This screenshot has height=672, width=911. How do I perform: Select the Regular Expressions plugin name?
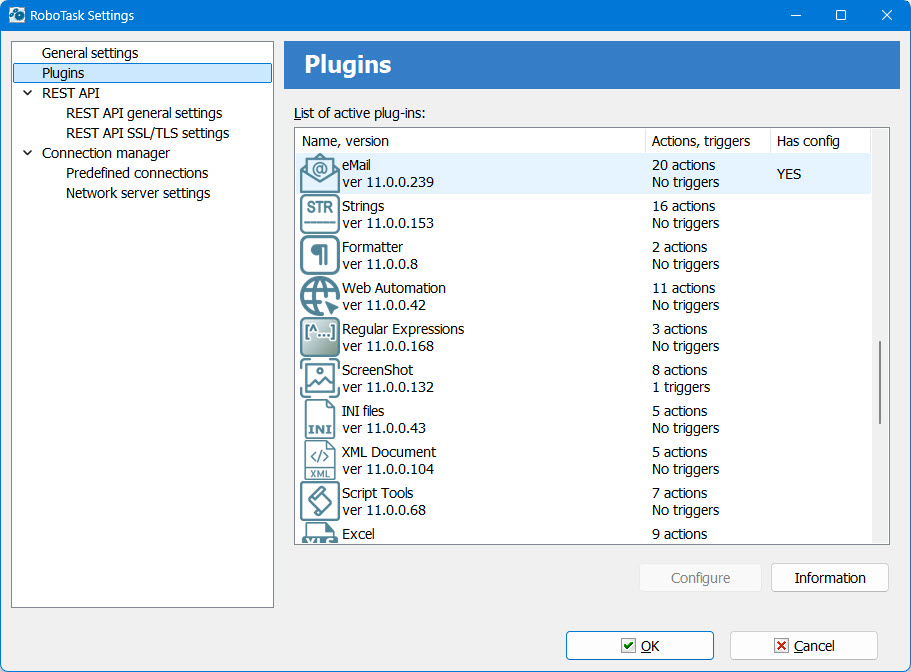(x=403, y=329)
